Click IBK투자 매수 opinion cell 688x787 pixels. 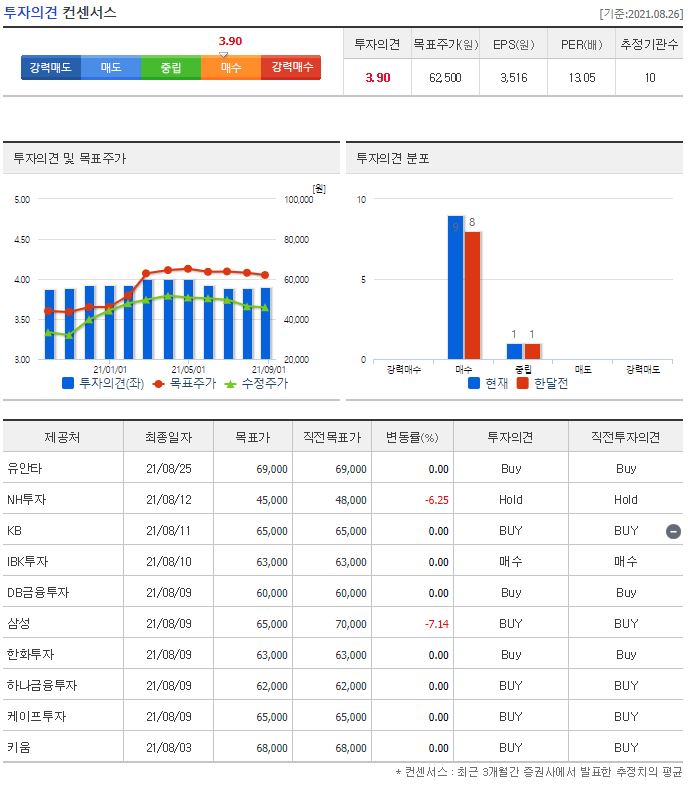click(x=510, y=562)
